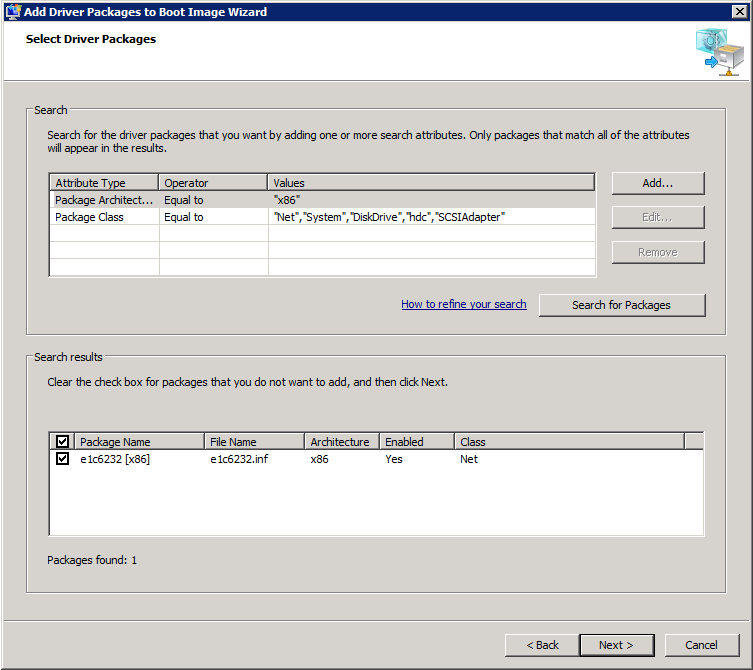753x670 pixels.
Task: Select the Package Architecture attribute row
Action: coord(104,200)
